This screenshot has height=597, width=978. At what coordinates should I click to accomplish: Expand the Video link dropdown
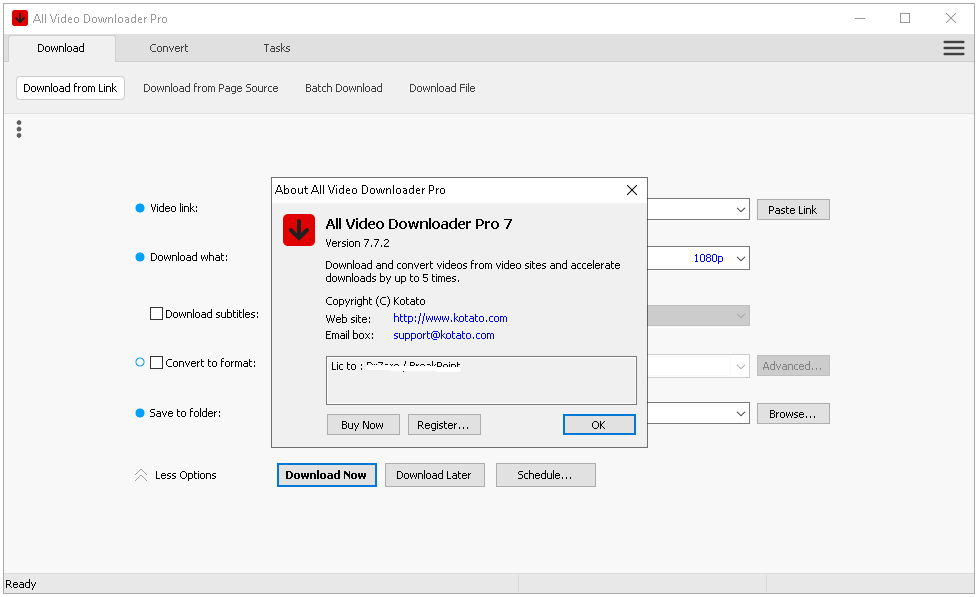pyautogui.click(x=740, y=210)
